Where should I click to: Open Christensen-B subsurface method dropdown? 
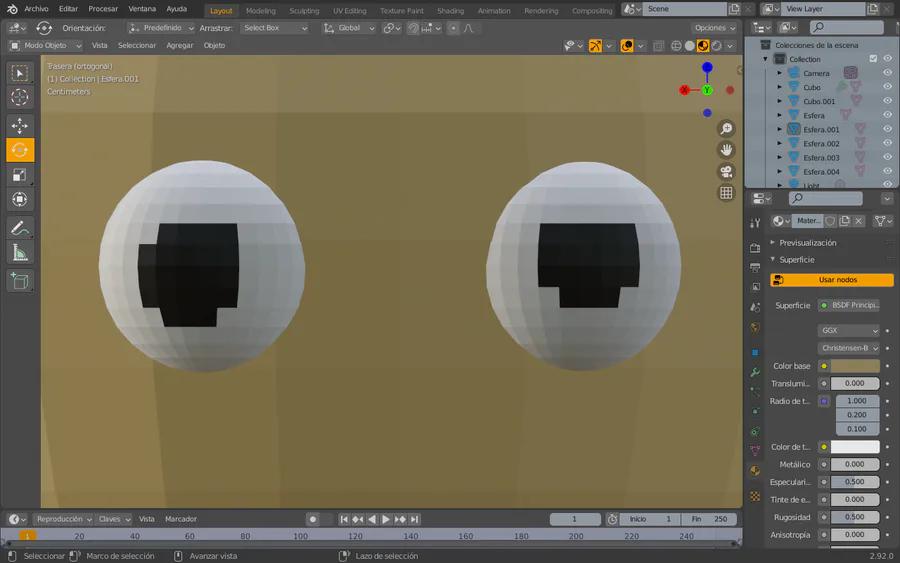coord(848,348)
